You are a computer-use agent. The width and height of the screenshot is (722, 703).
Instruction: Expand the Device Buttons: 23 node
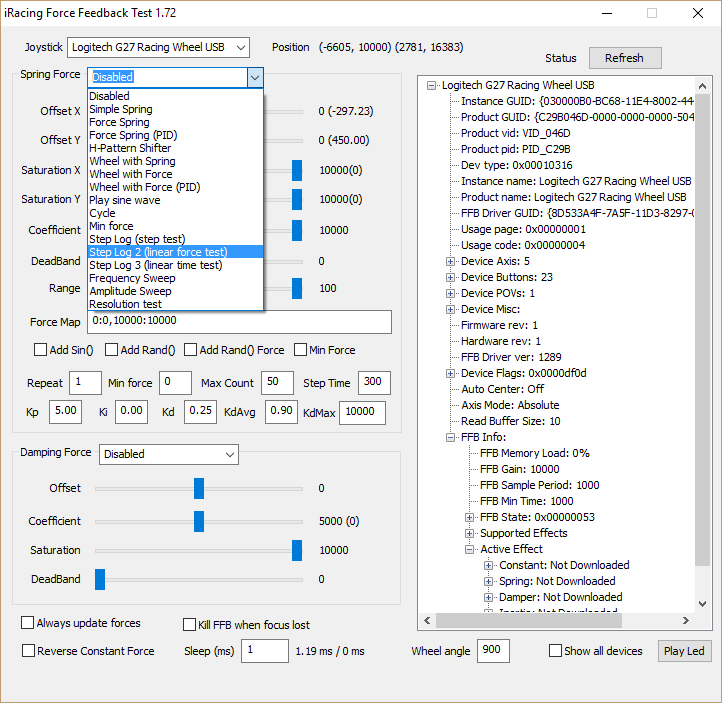(450, 278)
